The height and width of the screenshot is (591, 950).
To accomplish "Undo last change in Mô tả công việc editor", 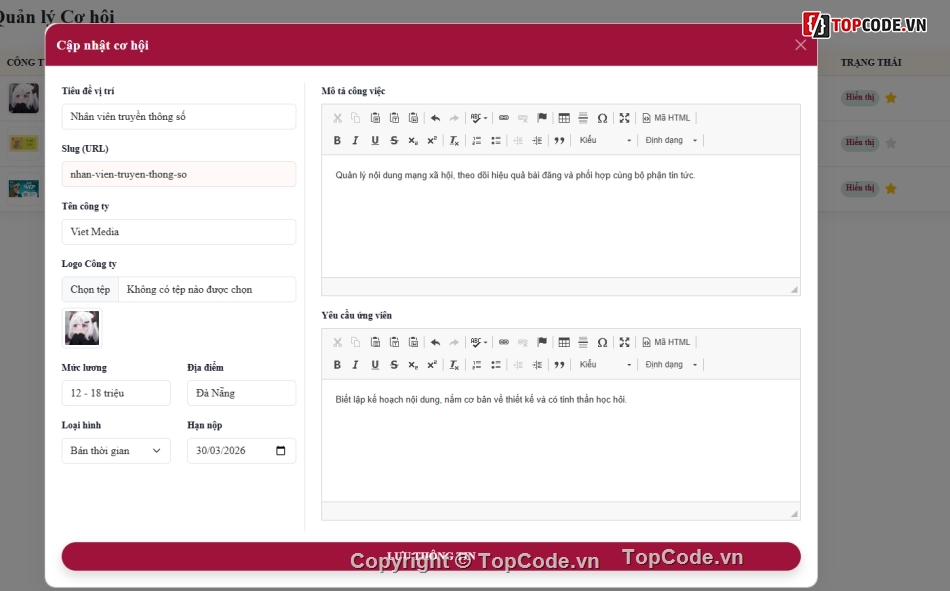I will point(435,118).
